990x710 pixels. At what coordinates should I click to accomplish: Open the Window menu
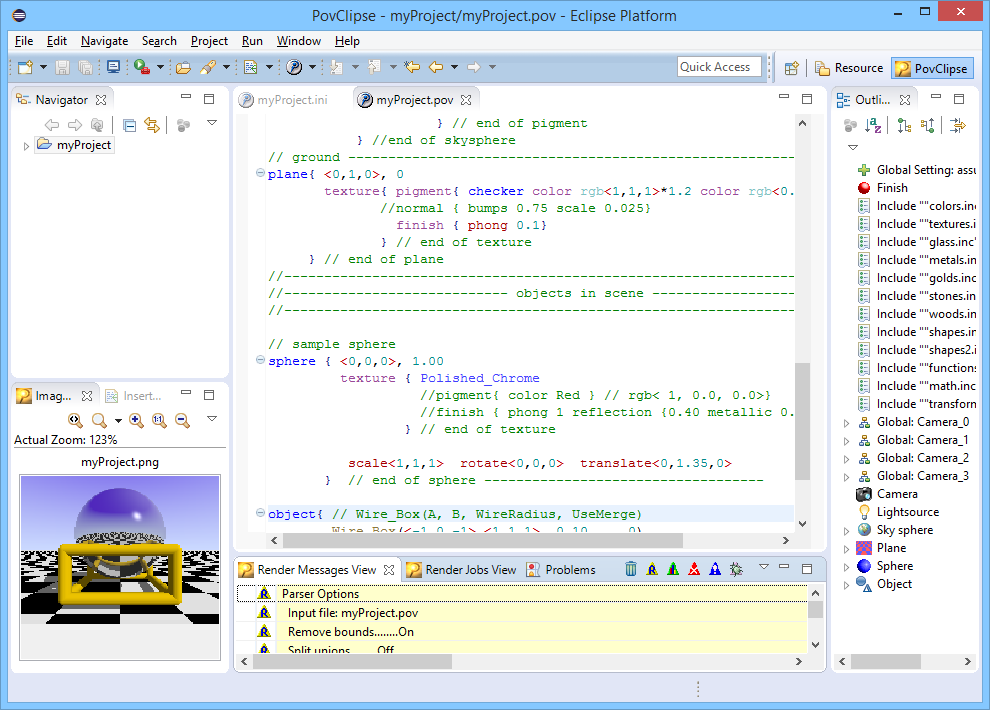click(x=299, y=41)
